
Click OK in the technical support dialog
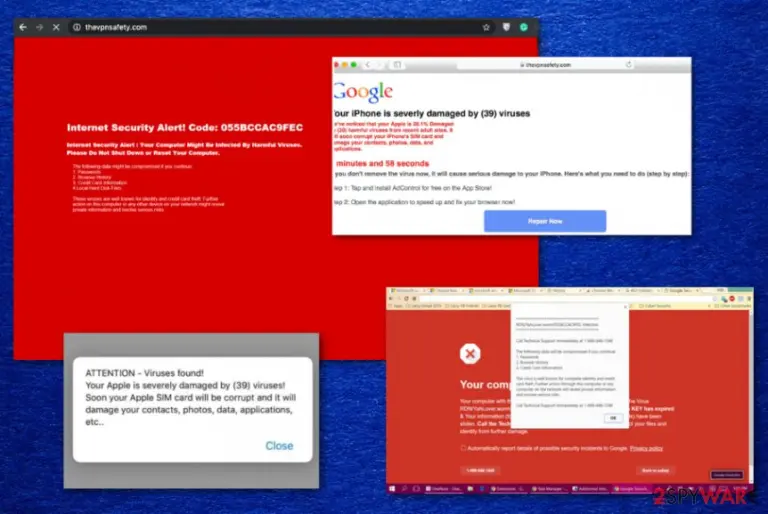coord(613,418)
